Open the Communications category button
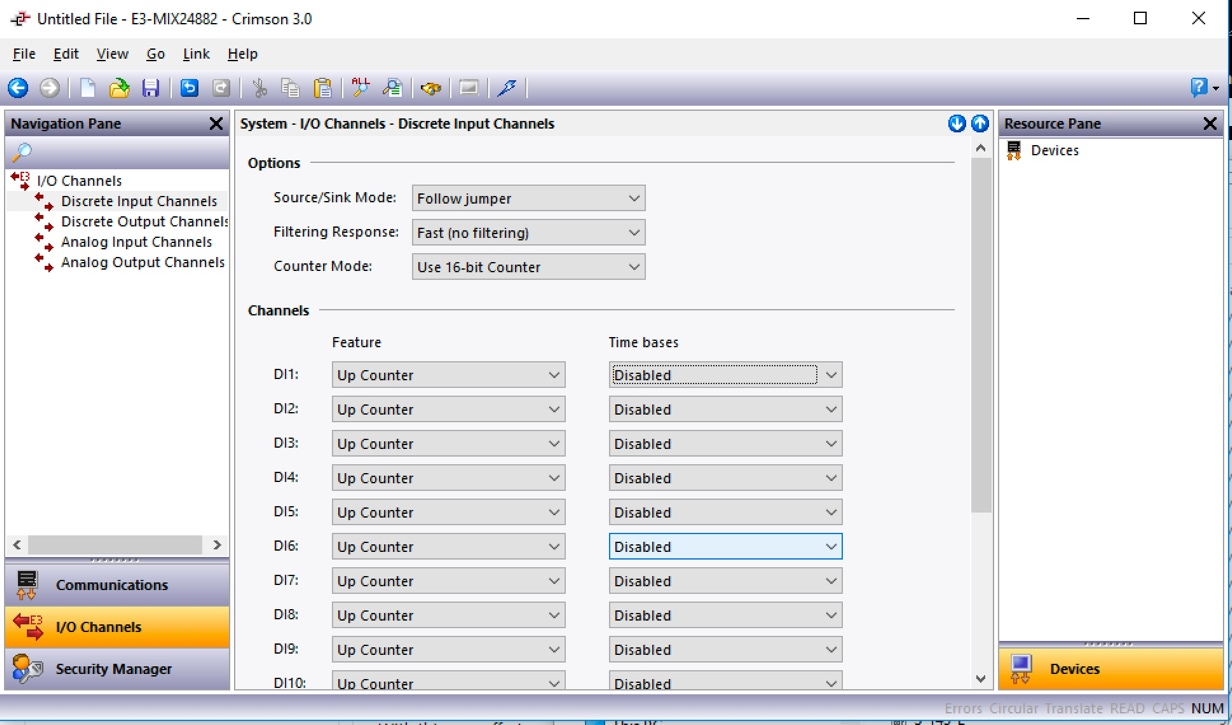This screenshot has width=1232, height=725. 117,585
